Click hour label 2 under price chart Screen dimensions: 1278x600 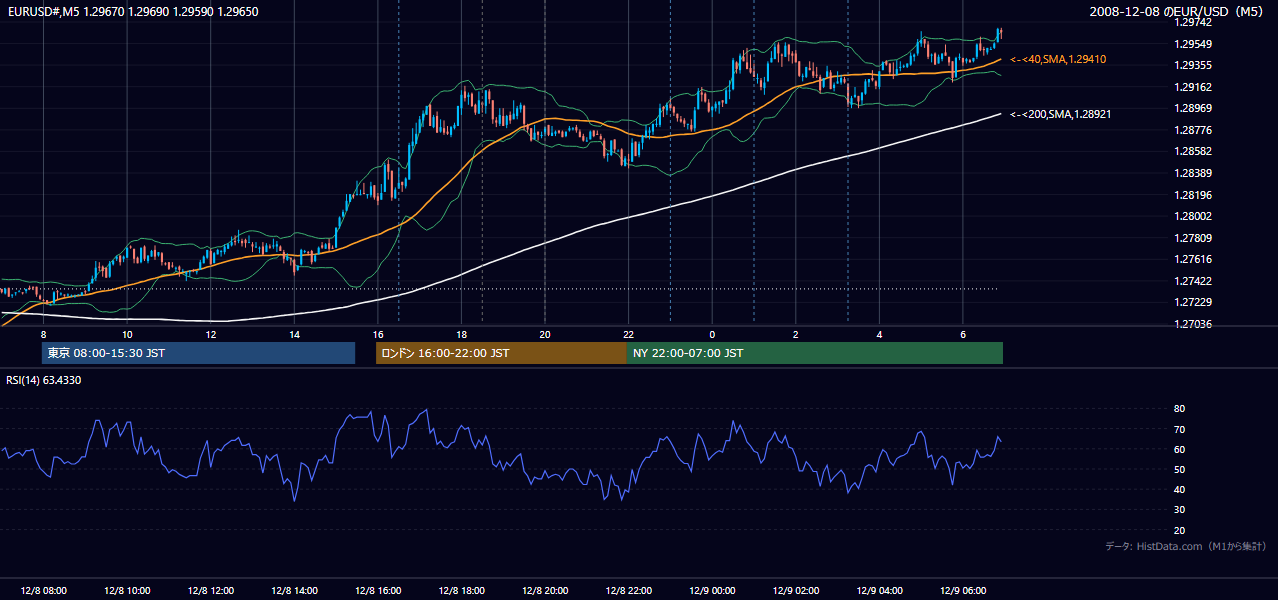click(x=796, y=334)
